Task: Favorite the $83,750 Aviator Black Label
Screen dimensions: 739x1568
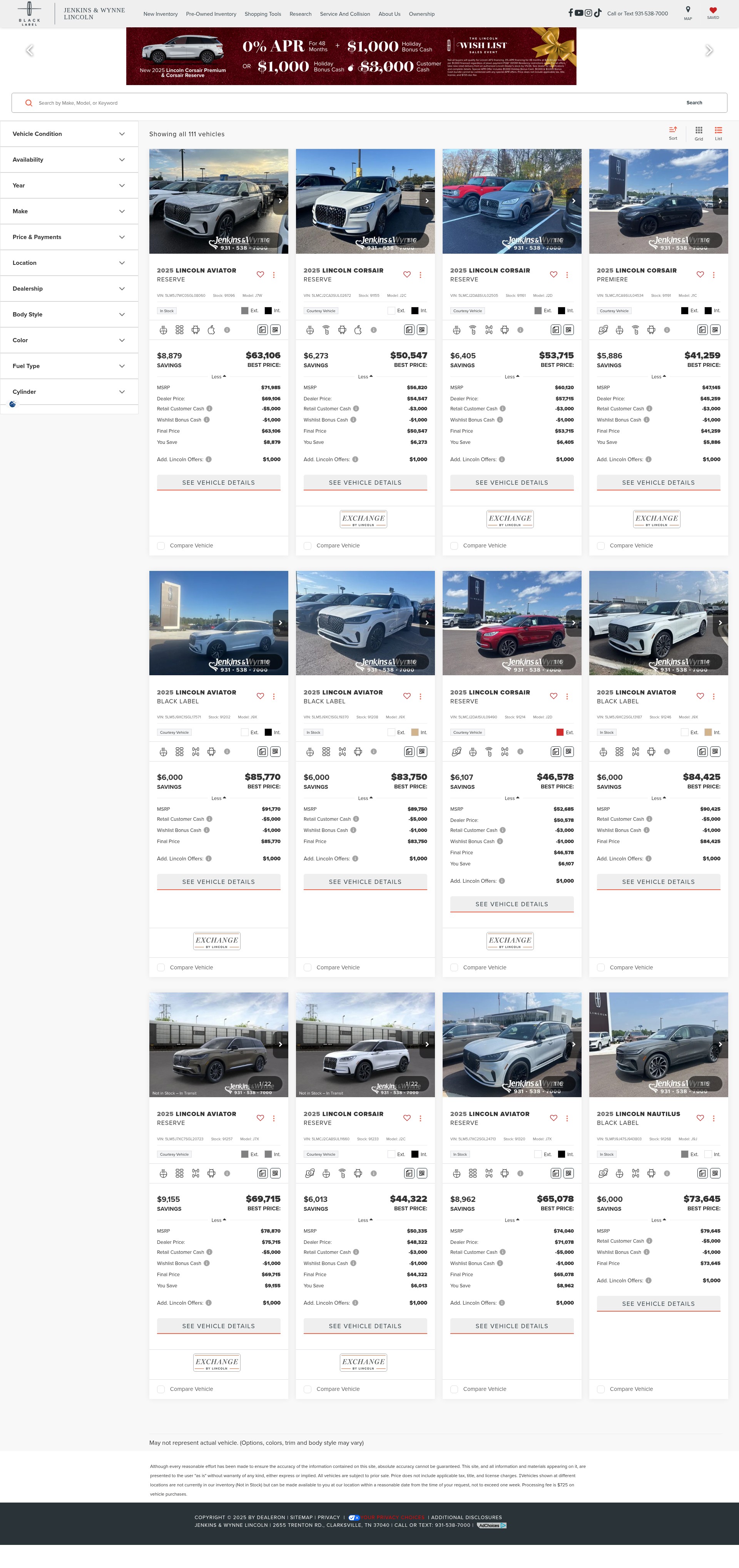Action: coord(407,696)
